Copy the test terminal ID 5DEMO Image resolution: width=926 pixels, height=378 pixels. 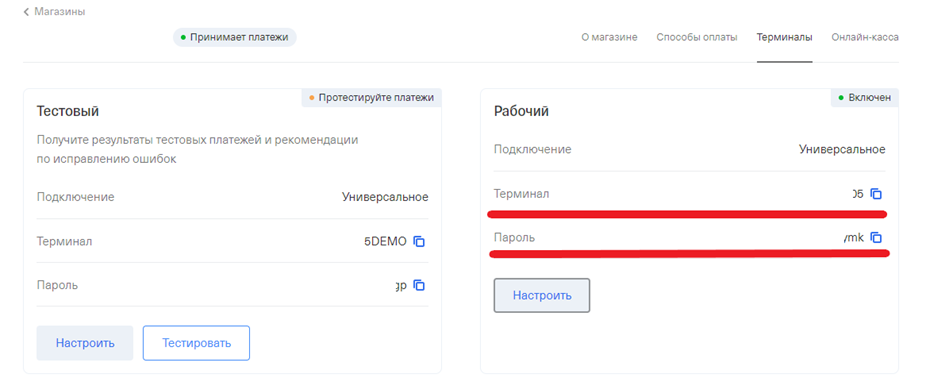pyautogui.click(x=419, y=241)
